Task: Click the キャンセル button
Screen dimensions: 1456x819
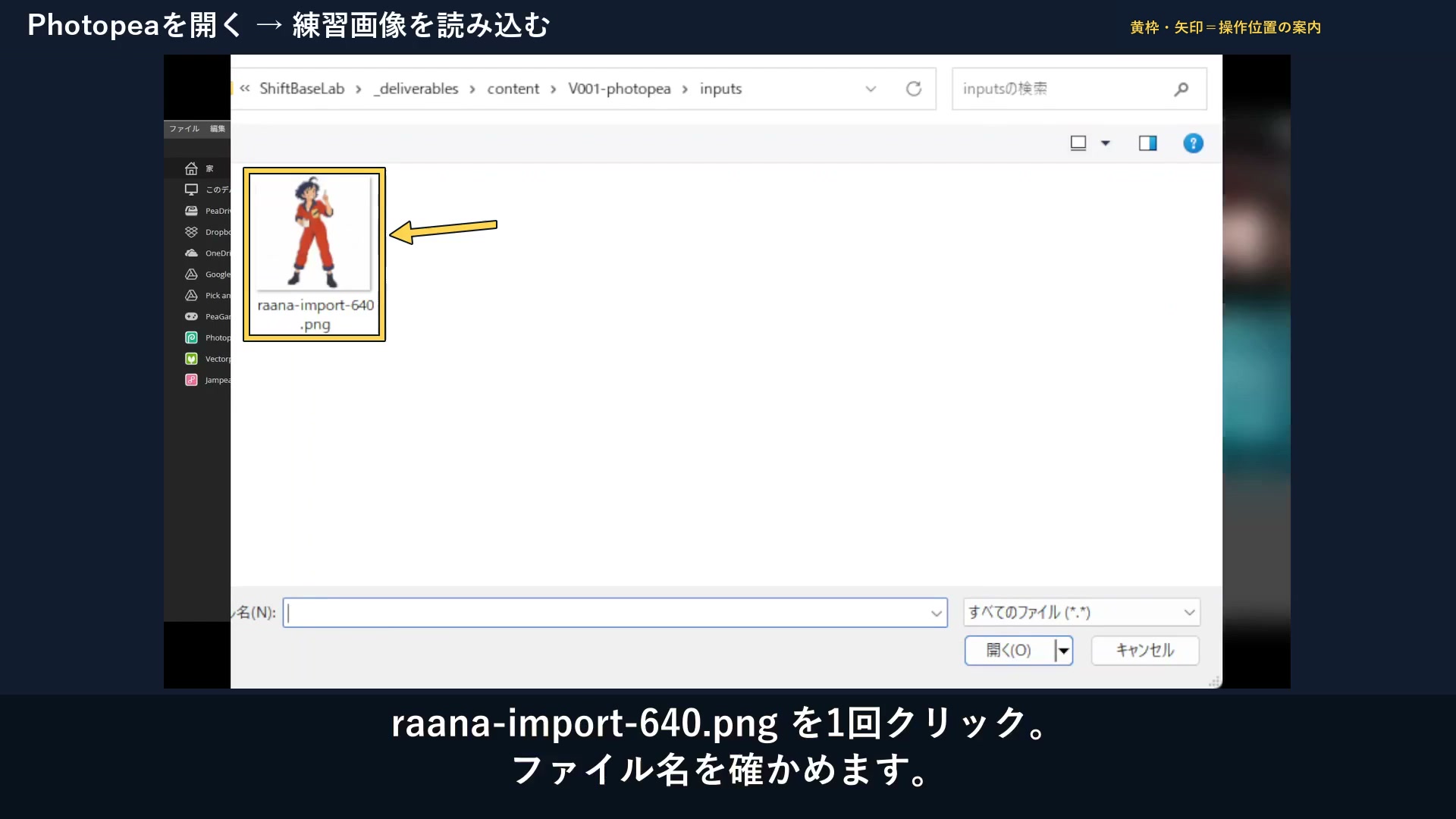Action: click(1145, 651)
